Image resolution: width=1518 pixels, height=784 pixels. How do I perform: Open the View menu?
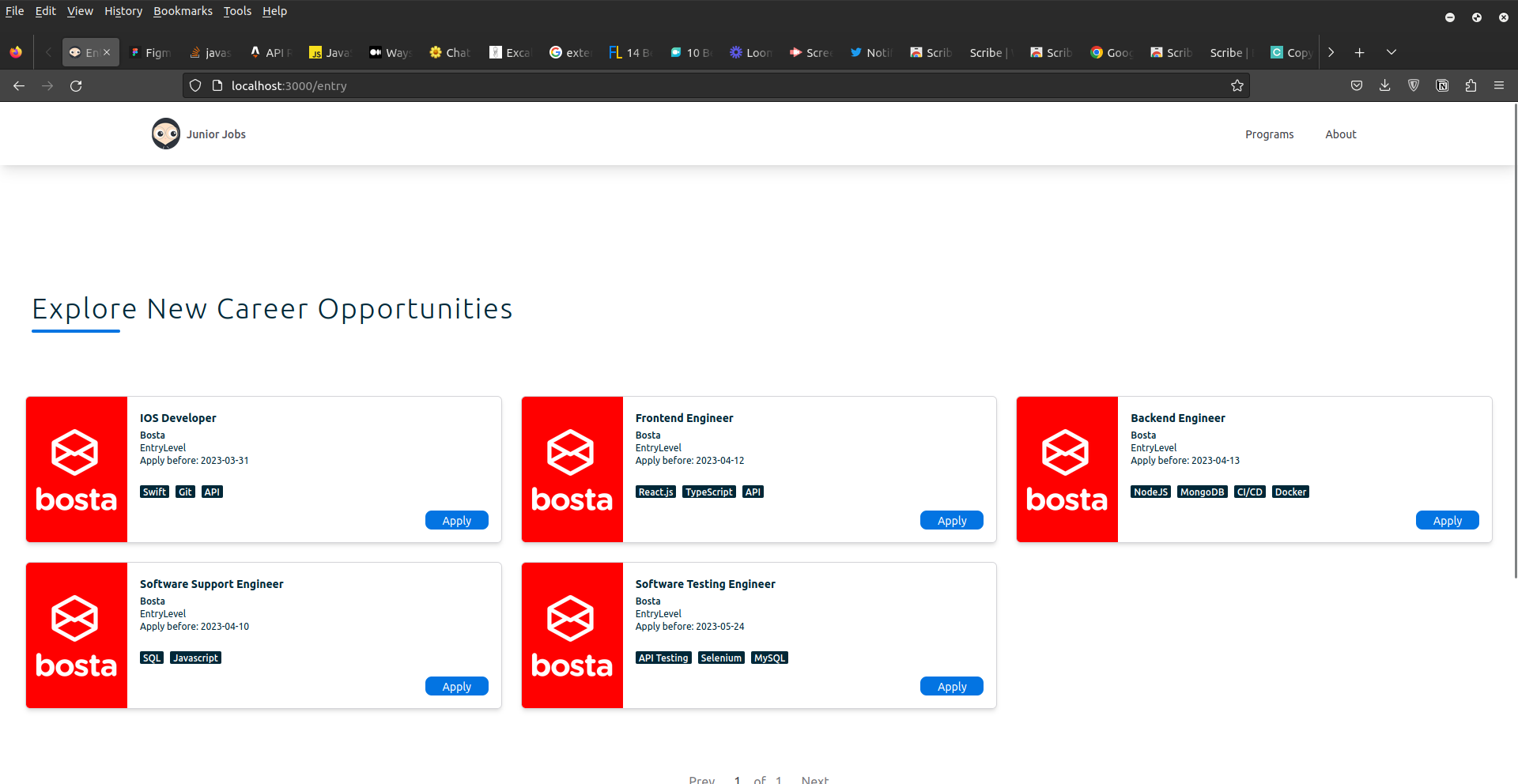80,11
